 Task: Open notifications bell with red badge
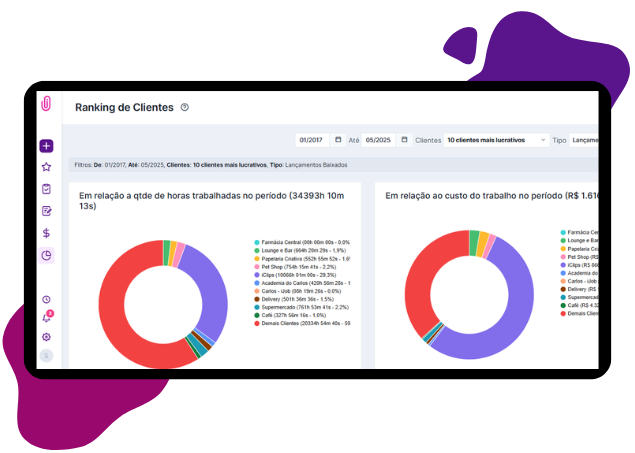46,318
